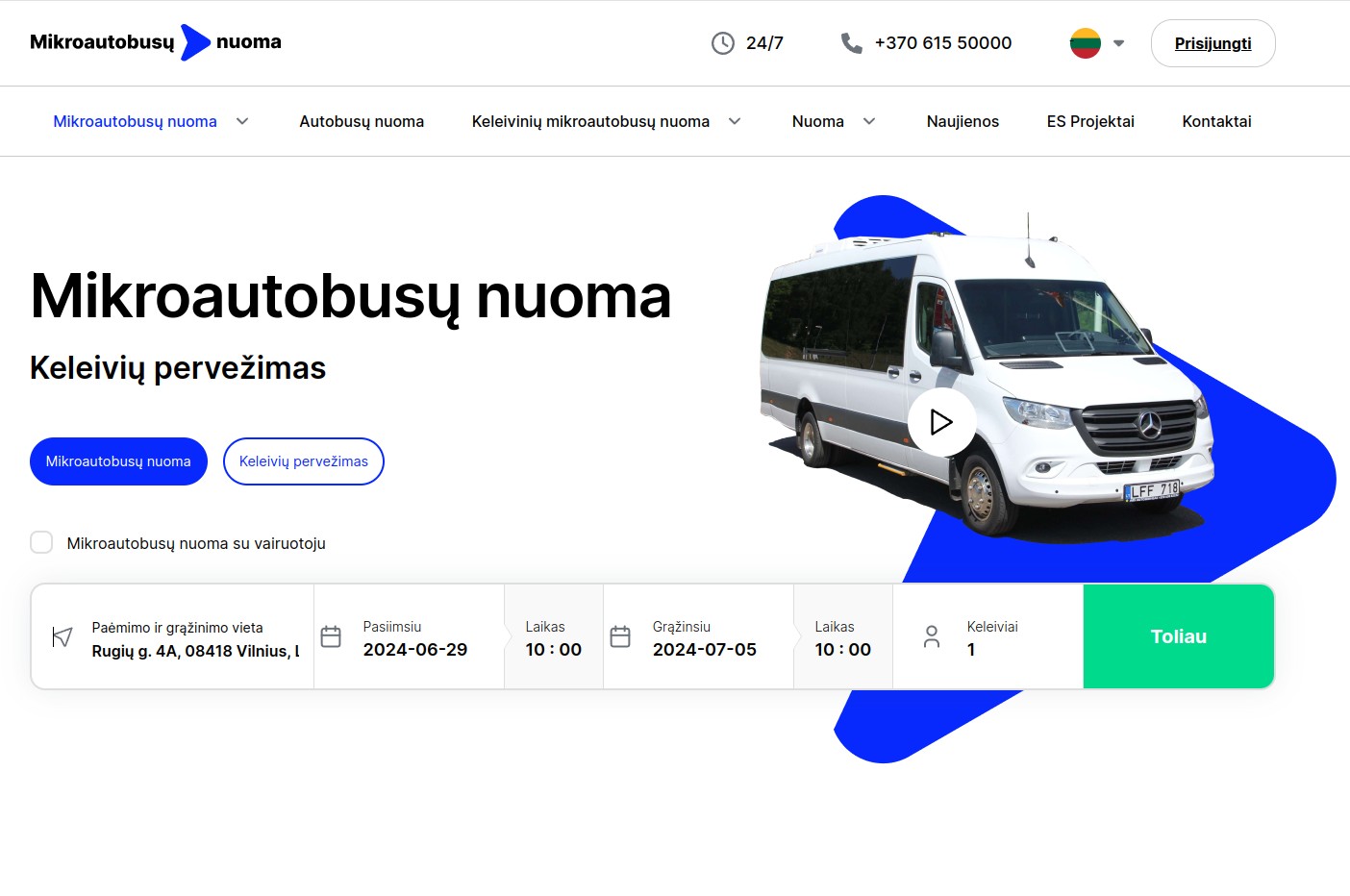Screen dimensions: 1350x896
Task: Expand the Keleivinių mikroautobusų nuoma submenu chevron
Action: [735, 121]
